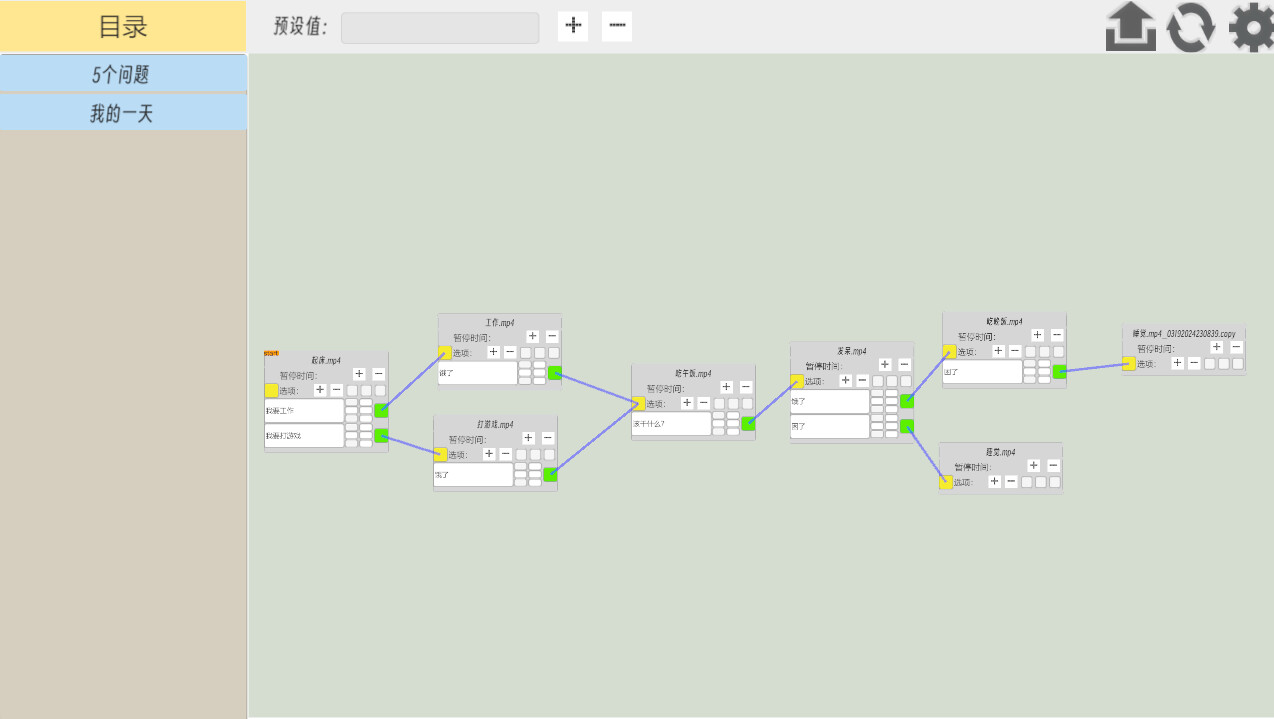The height and width of the screenshot is (719, 1274).
Task: Click the upload icon in the top-right toolbar
Action: tap(1130, 27)
